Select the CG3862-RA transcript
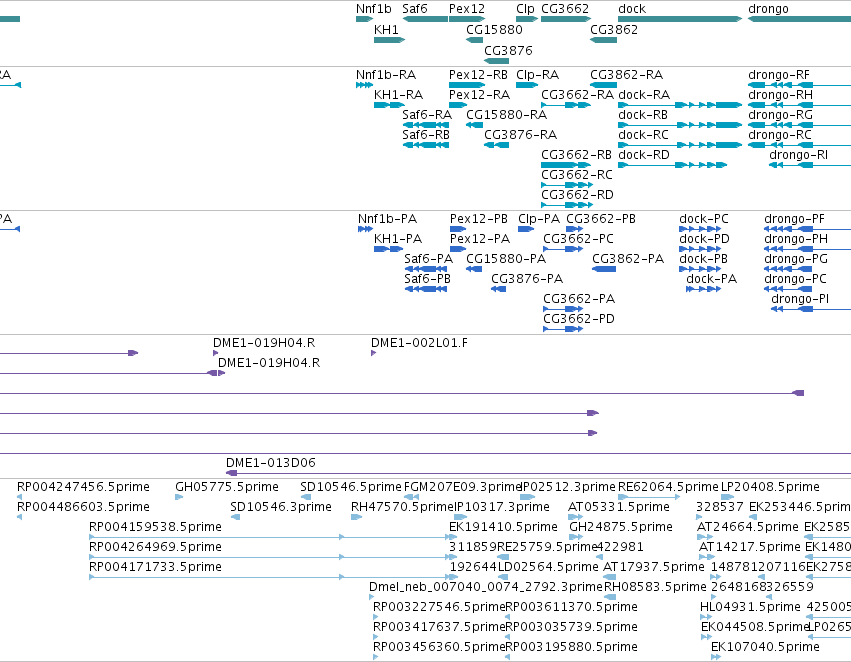The height and width of the screenshot is (662, 851). 604,85
